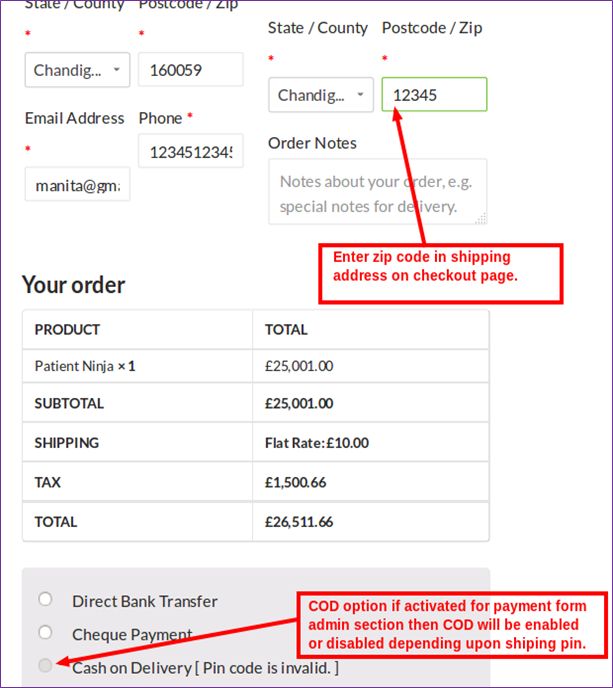
Task: Click billing postcode field with 160059
Action: pos(190,70)
